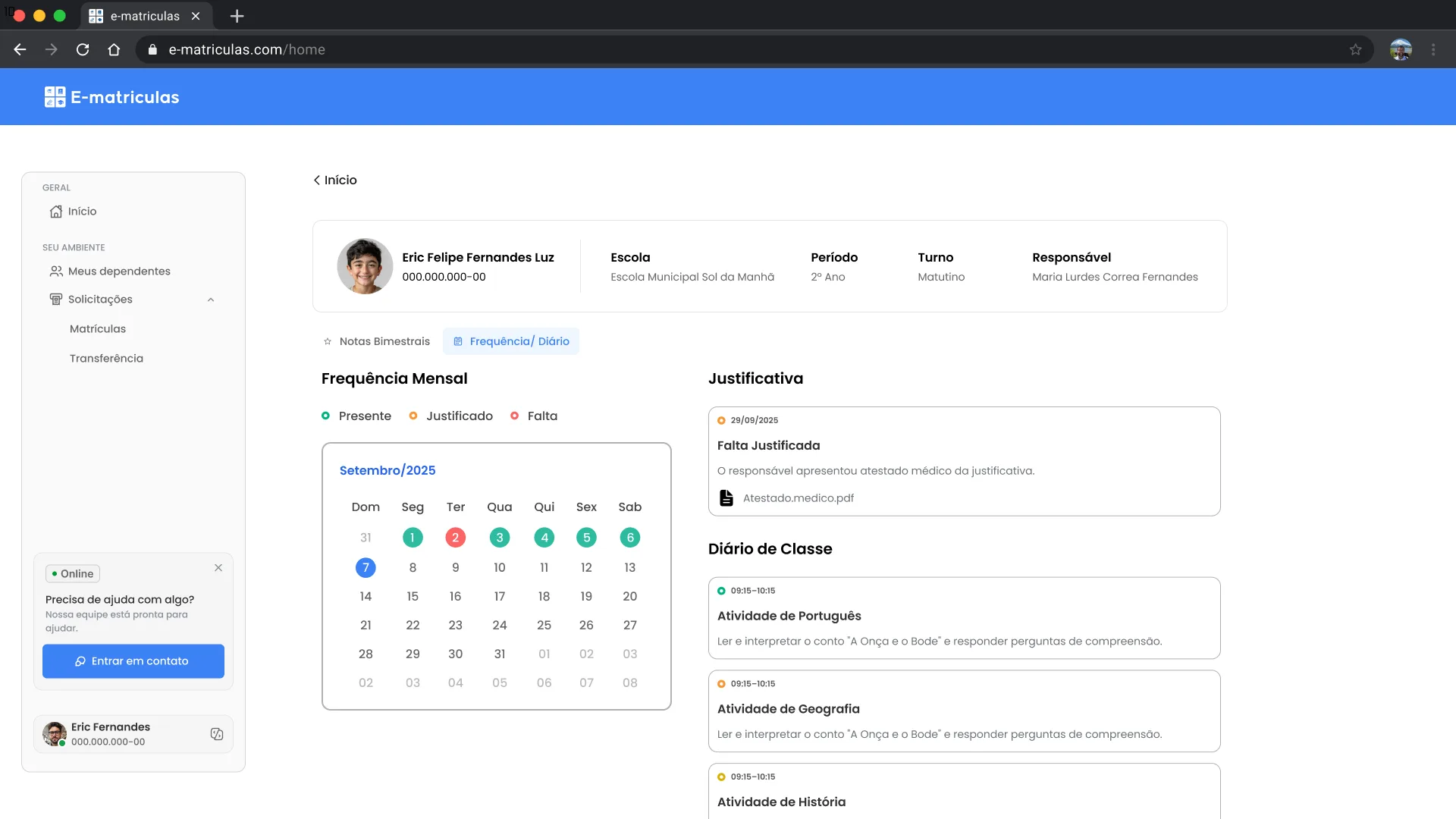Select the Frequência/ Diário tab
This screenshot has width=1456, height=819.
tap(511, 341)
